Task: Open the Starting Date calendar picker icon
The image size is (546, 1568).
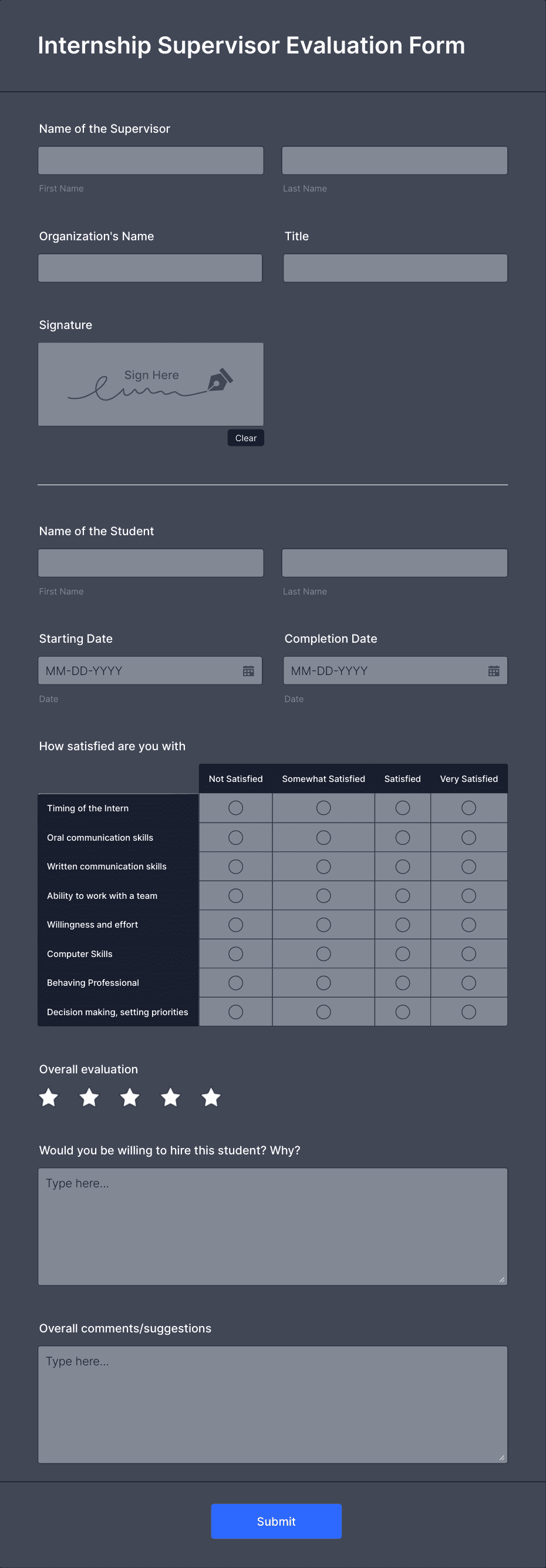Action: 248,671
